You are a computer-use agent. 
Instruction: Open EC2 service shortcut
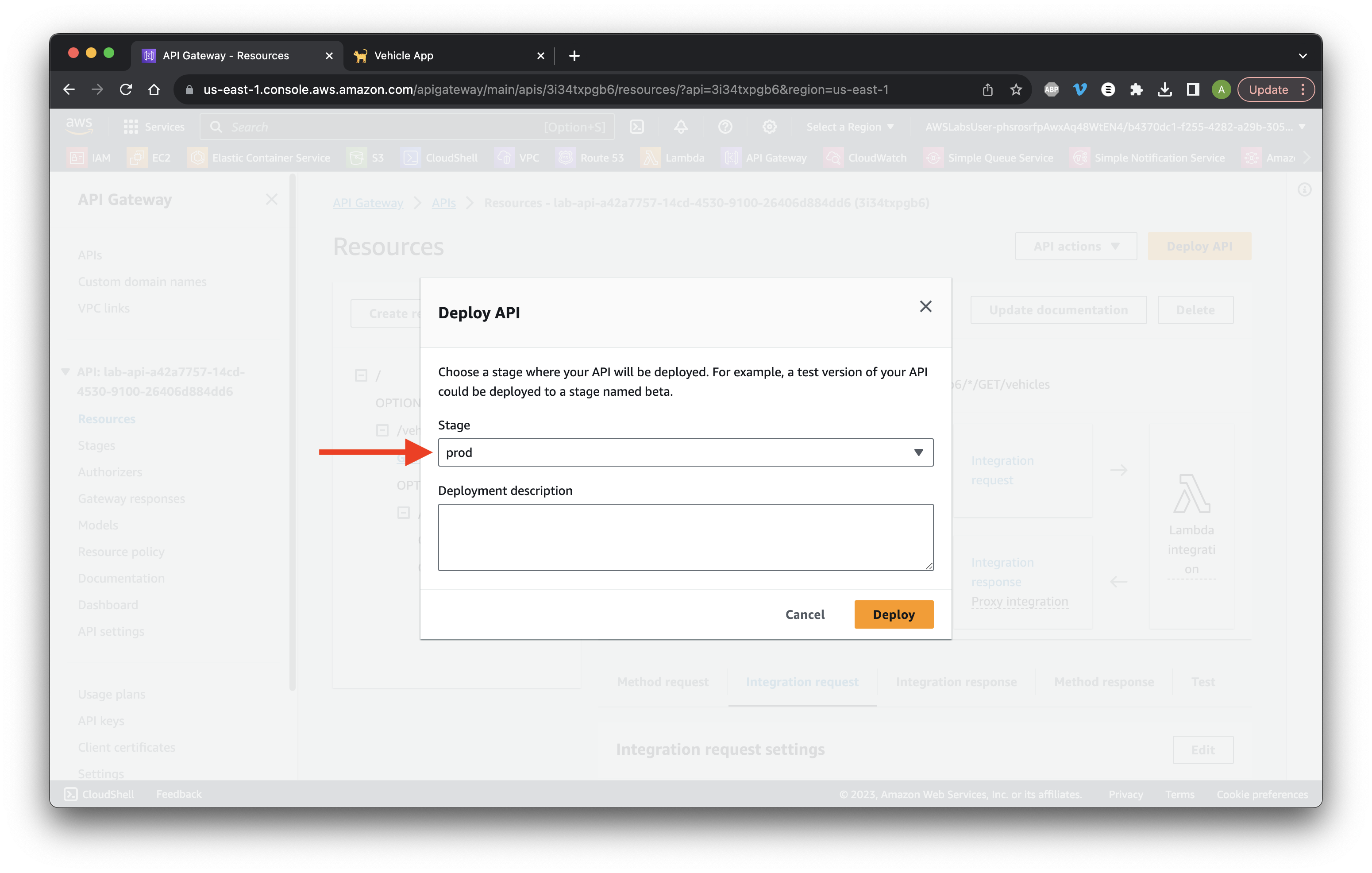pyautogui.click(x=149, y=157)
